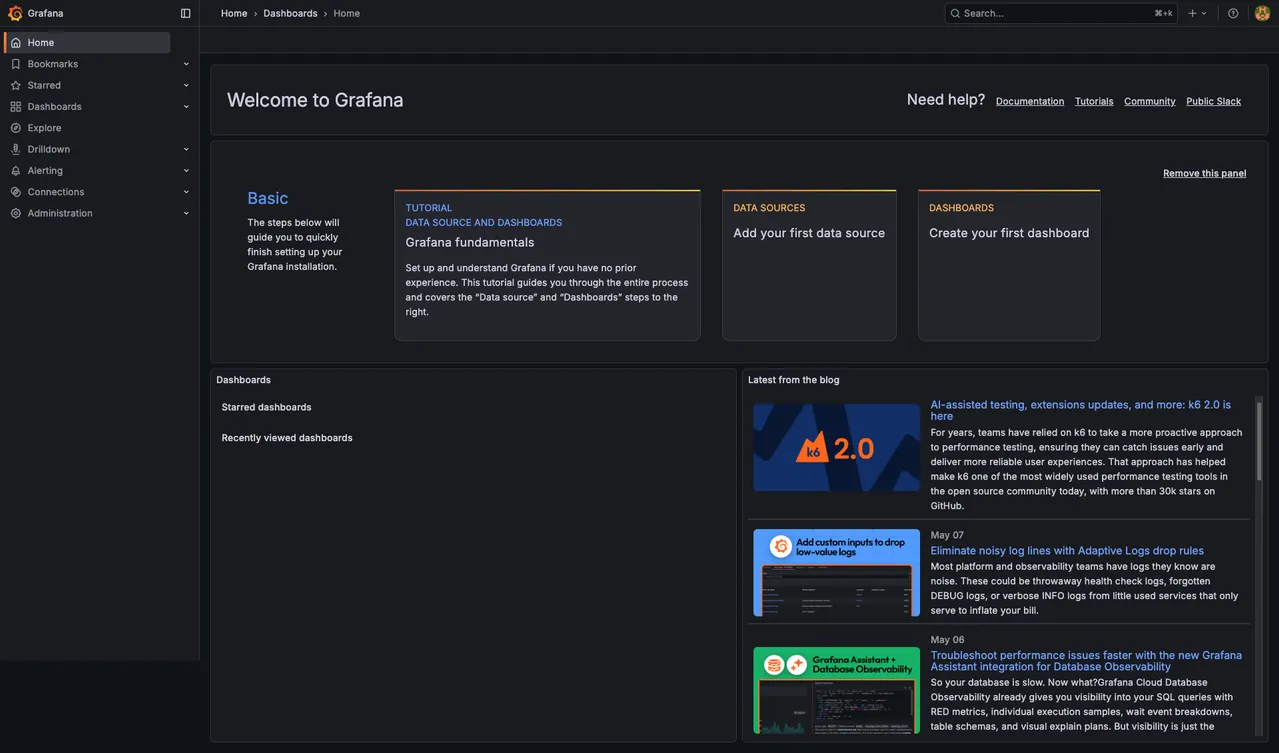Open Administration in the sidebar menu
The width and height of the screenshot is (1279, 753).
[x=60, y=213]
